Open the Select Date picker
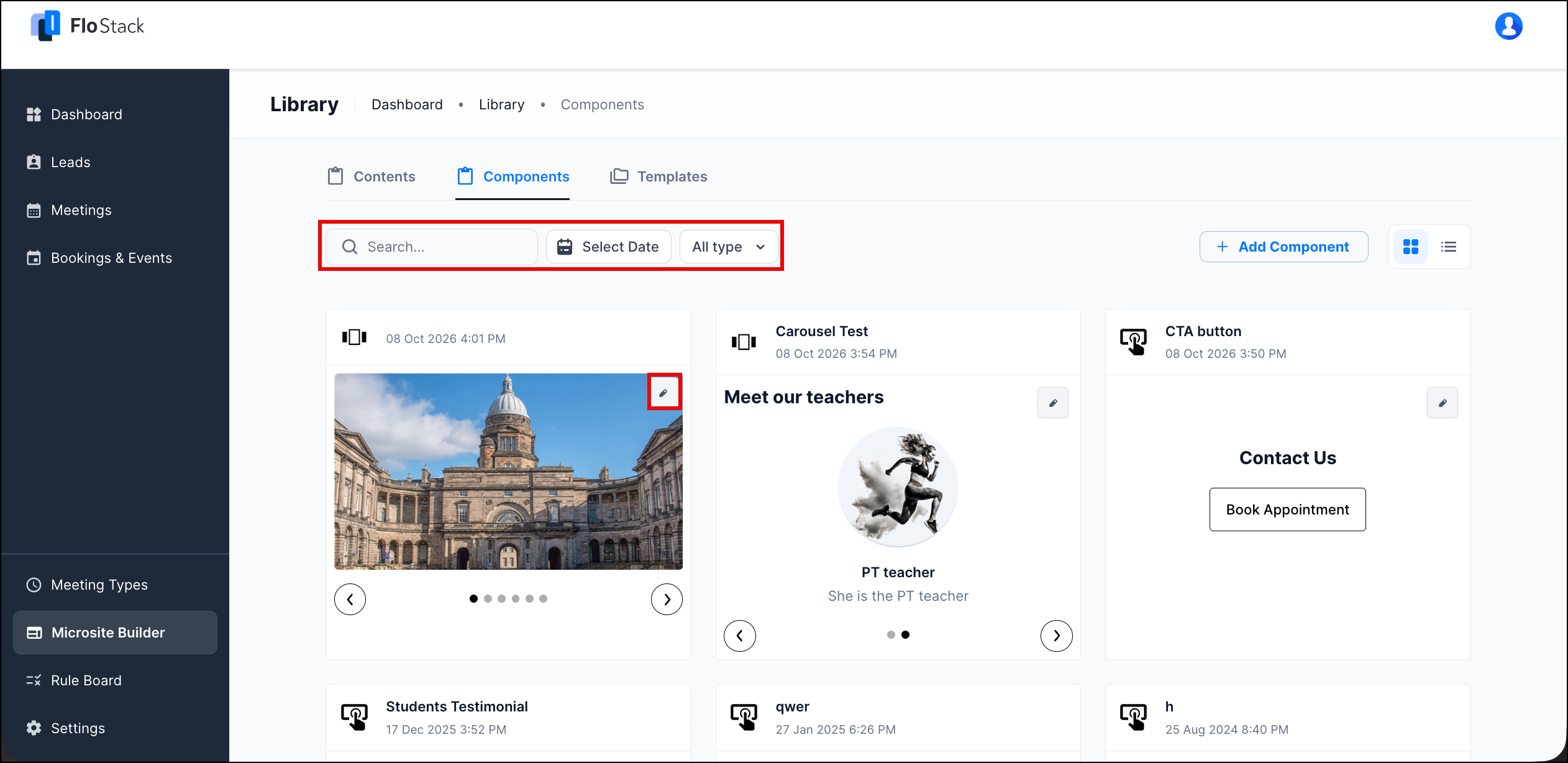Screen dimensions: 1568x763 (608, 247)
